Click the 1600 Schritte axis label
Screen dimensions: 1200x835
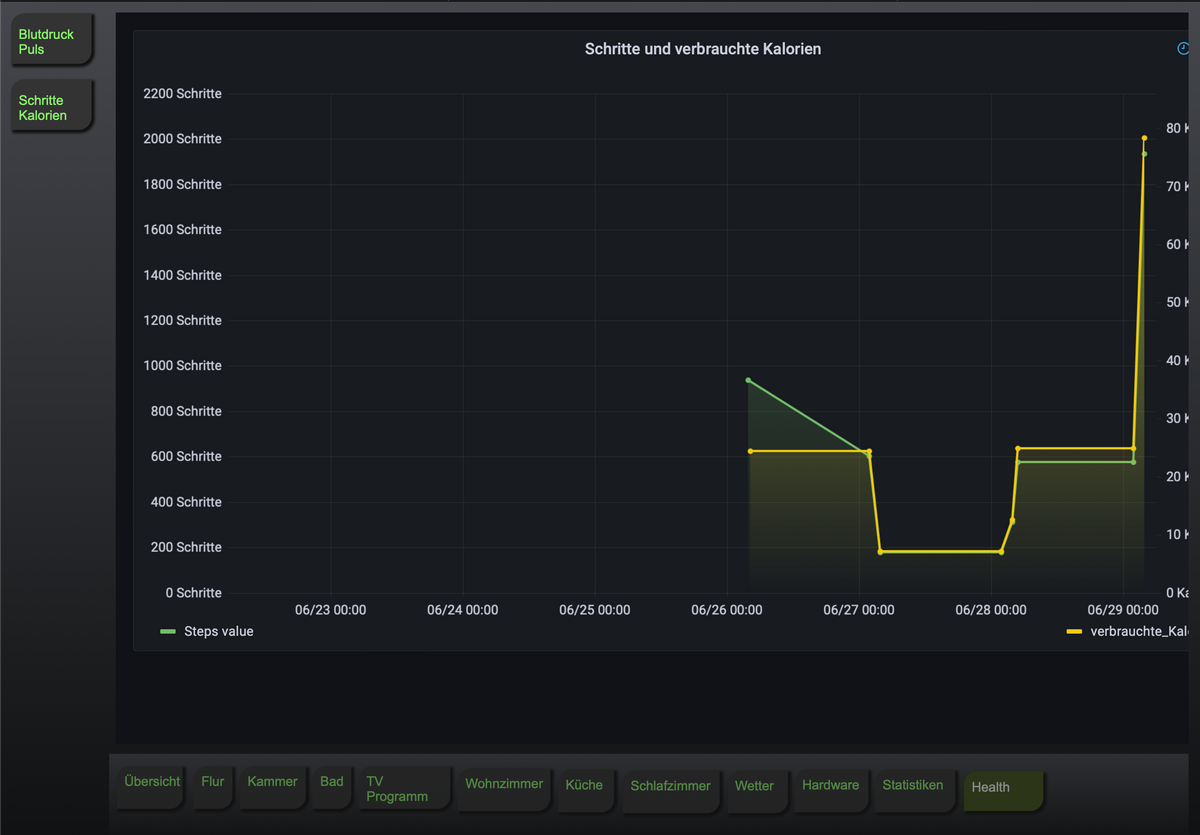click(183, 230)
